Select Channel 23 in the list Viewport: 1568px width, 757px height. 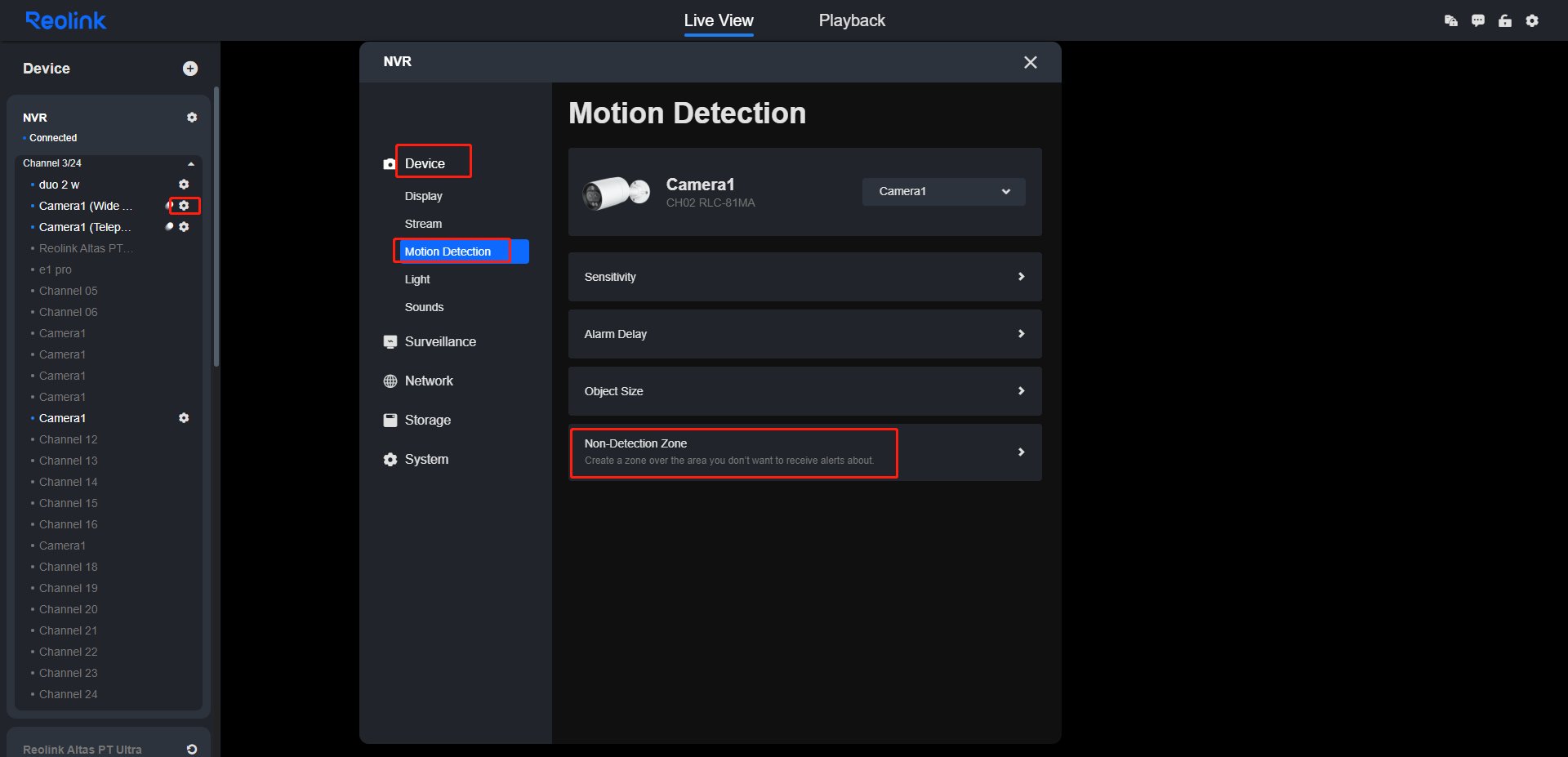coord(69,673)
